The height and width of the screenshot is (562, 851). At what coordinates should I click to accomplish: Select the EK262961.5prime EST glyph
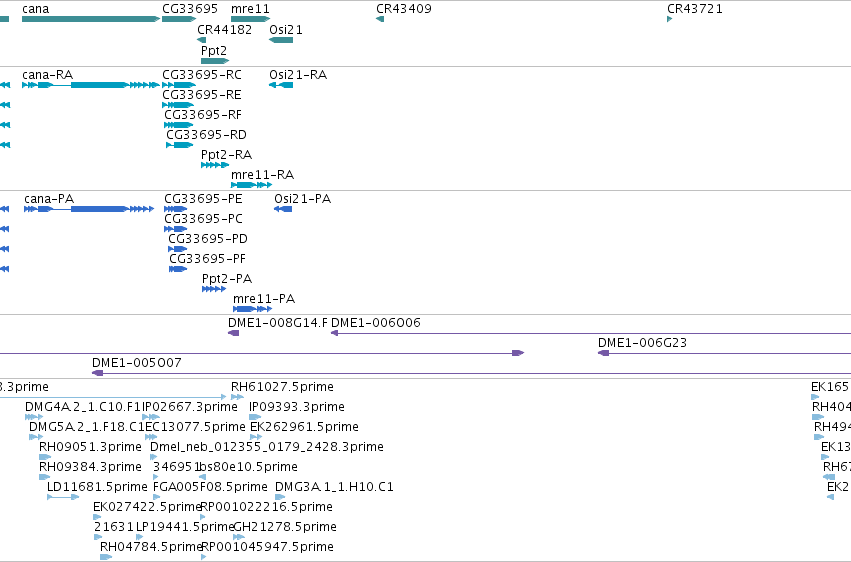click(256, 437)
